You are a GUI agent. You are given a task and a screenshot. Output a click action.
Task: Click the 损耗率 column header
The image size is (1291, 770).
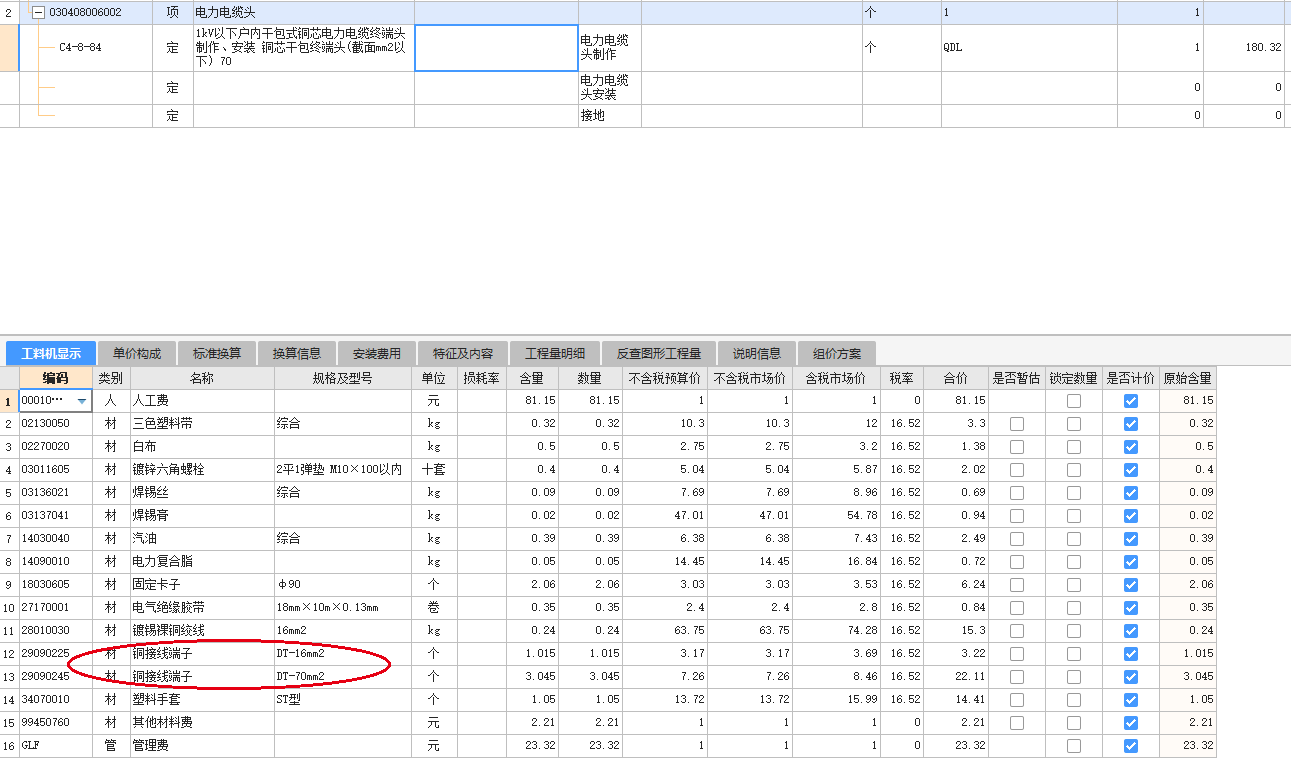[482, 378]
